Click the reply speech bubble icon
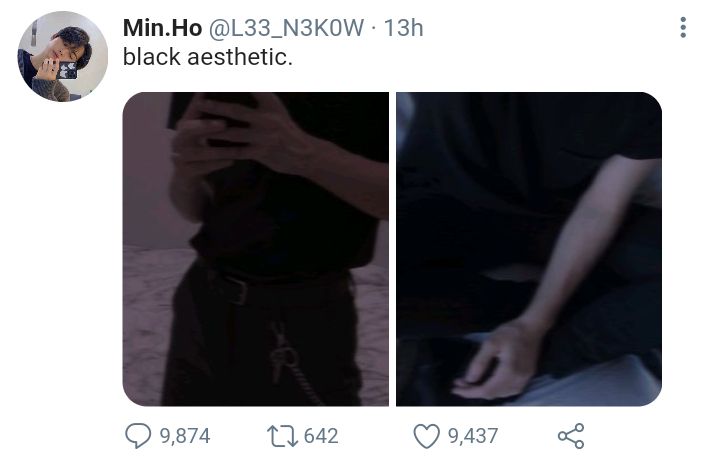The width and height of the screenshot is (720, 461). (x=138, y=435)
